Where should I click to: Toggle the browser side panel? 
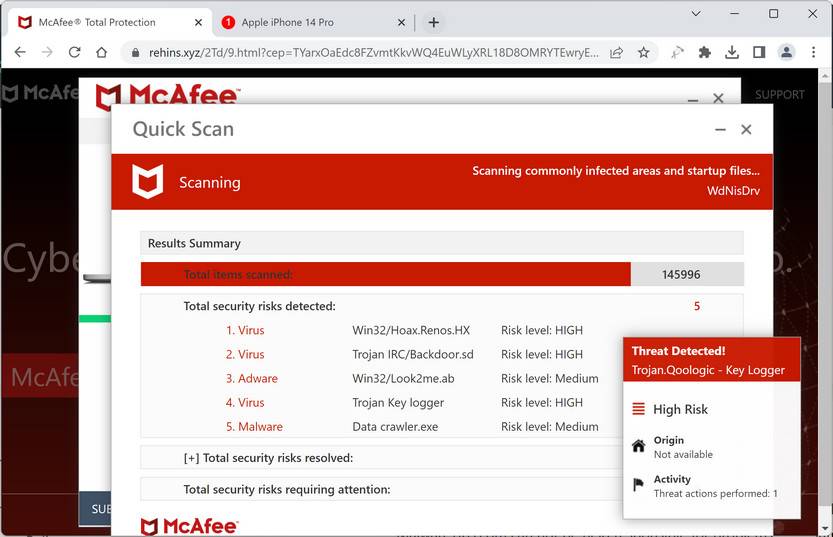[759, 52]
